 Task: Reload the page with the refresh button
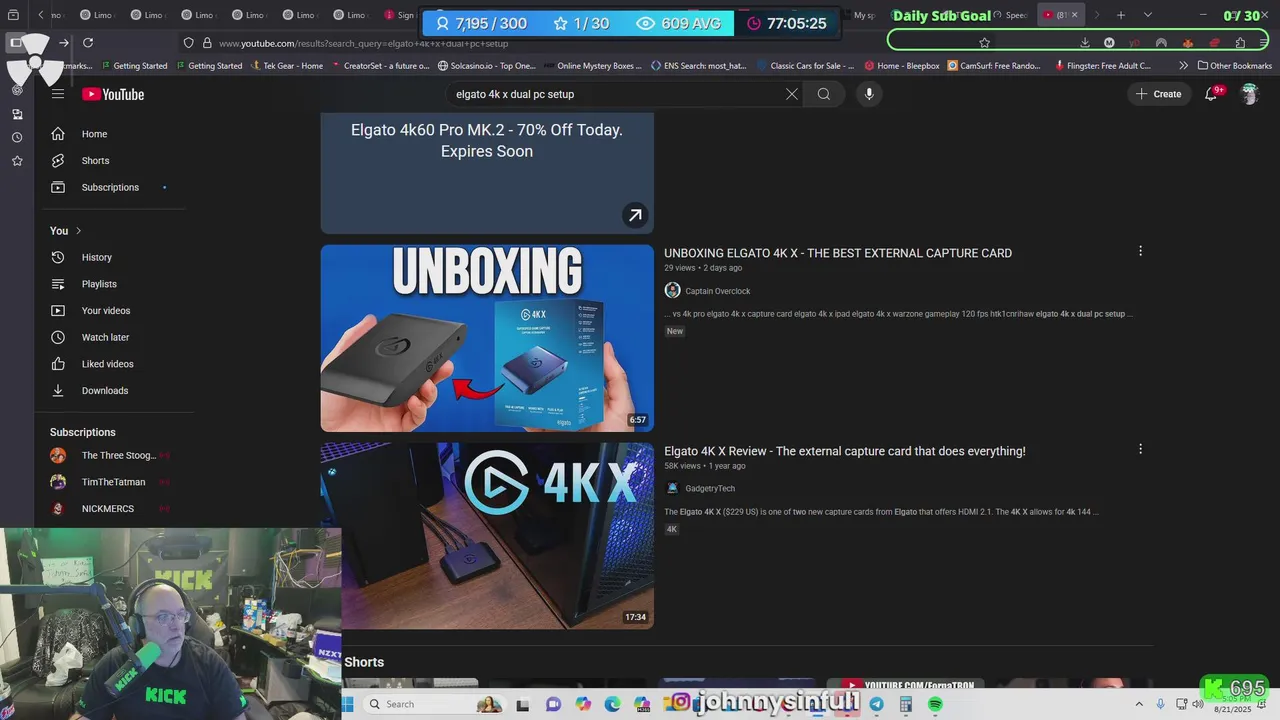tap(88, 43)
